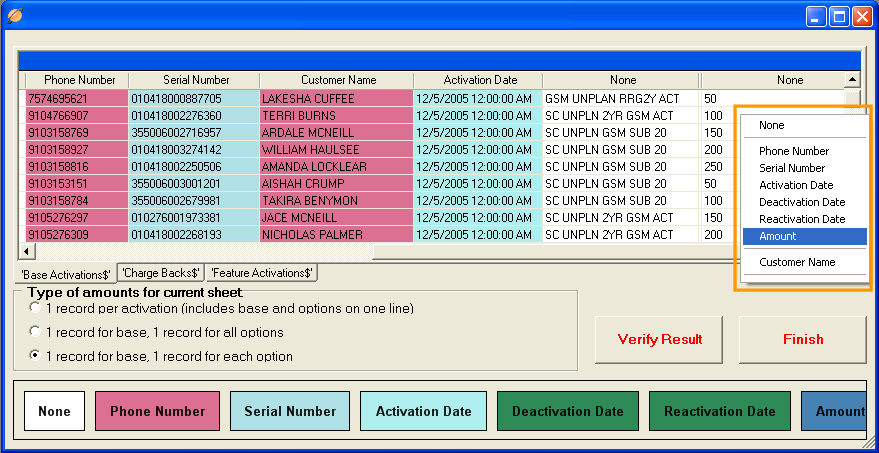
Task: Select serial number cell 355006002716957
Action: [194, 132]
